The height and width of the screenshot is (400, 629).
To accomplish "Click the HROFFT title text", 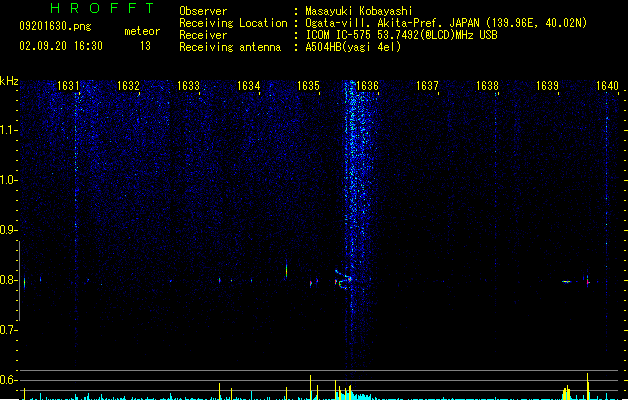I will pos(102,8).
